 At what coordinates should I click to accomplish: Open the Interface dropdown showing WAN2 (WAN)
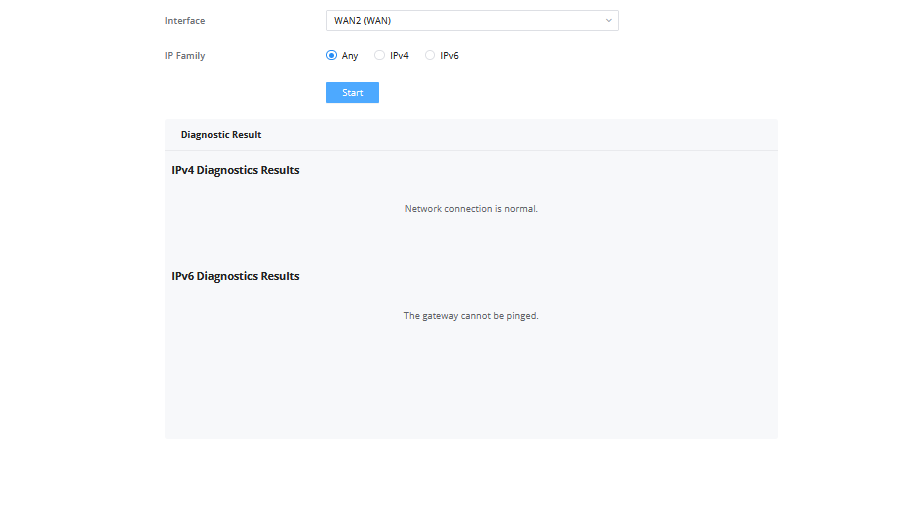472,21
